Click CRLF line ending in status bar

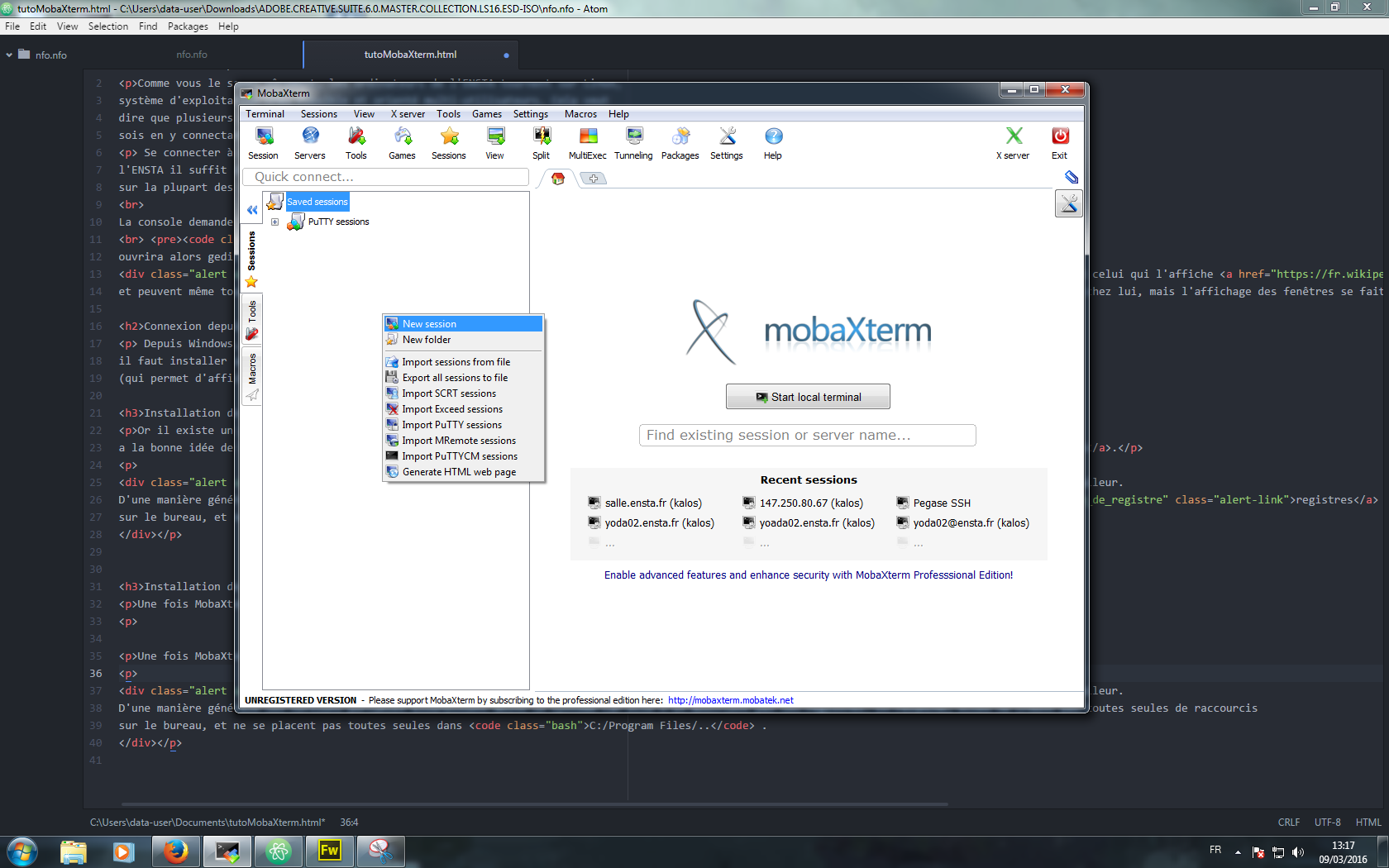pos(1289,823)
